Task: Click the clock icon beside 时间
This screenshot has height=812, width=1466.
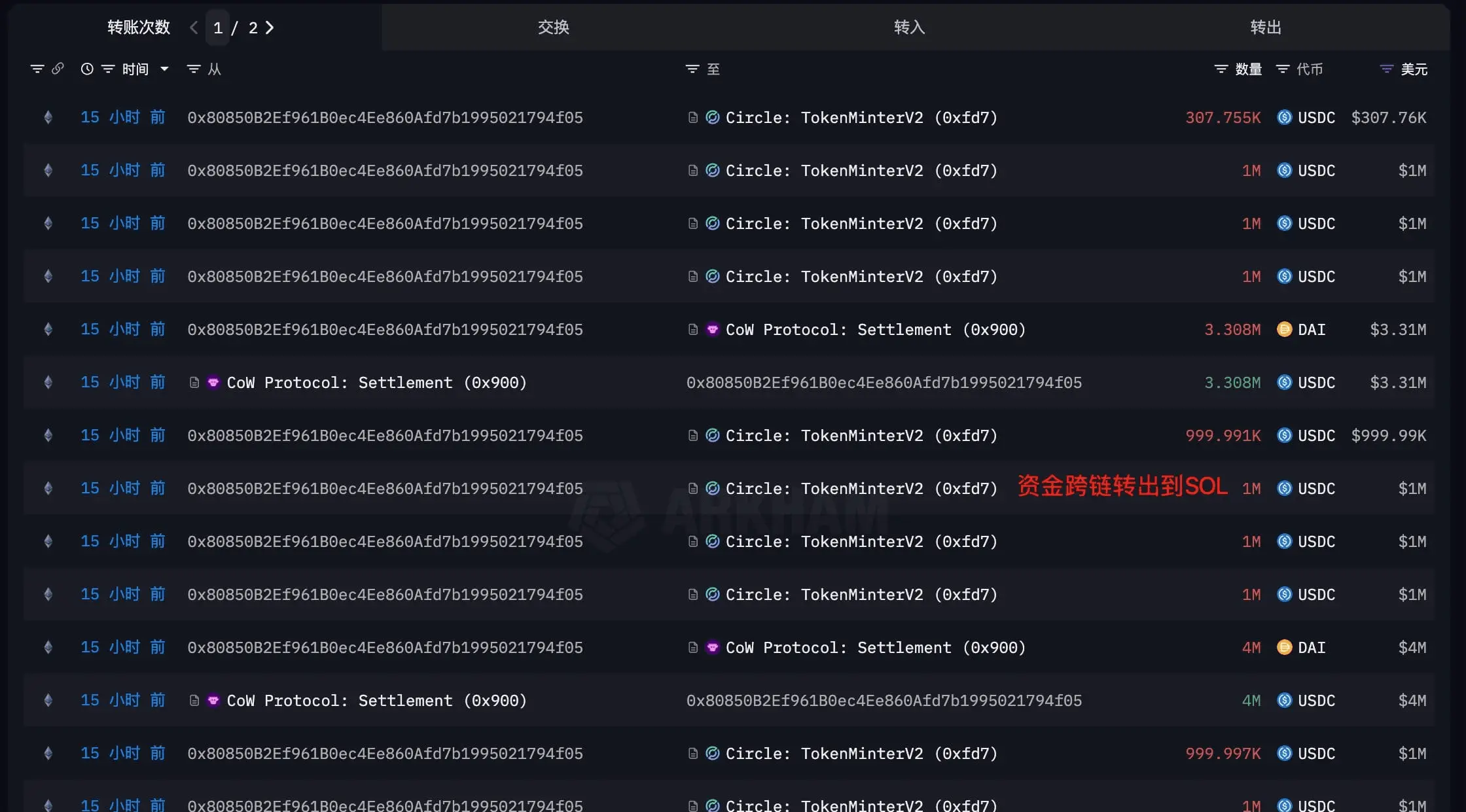Action: tap(87, 69)
